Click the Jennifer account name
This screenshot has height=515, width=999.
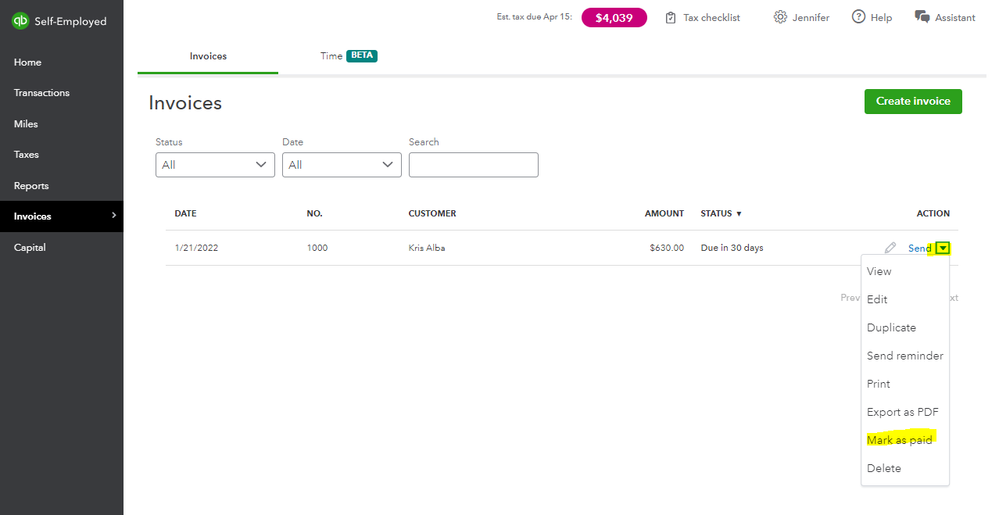click(x=811, y=18)
